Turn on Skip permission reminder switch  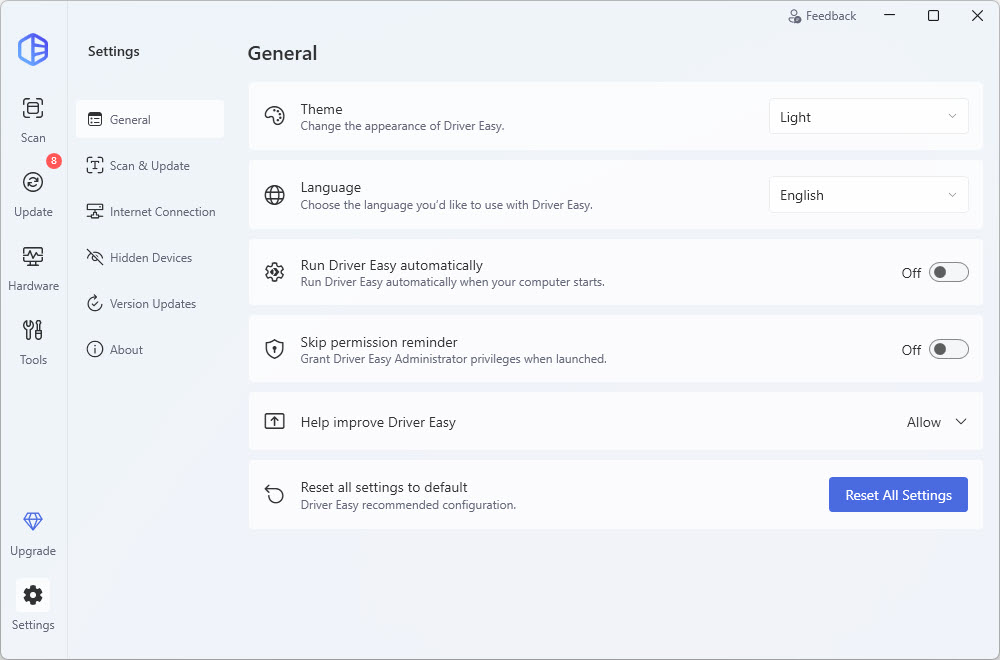pyautogui.click(x=948, y=350)
